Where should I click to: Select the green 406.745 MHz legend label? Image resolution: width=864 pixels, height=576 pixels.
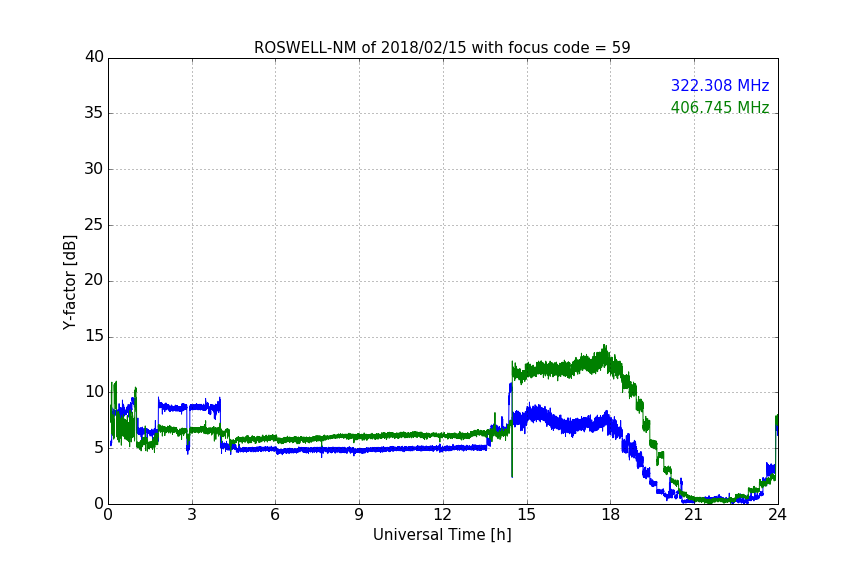720,107
